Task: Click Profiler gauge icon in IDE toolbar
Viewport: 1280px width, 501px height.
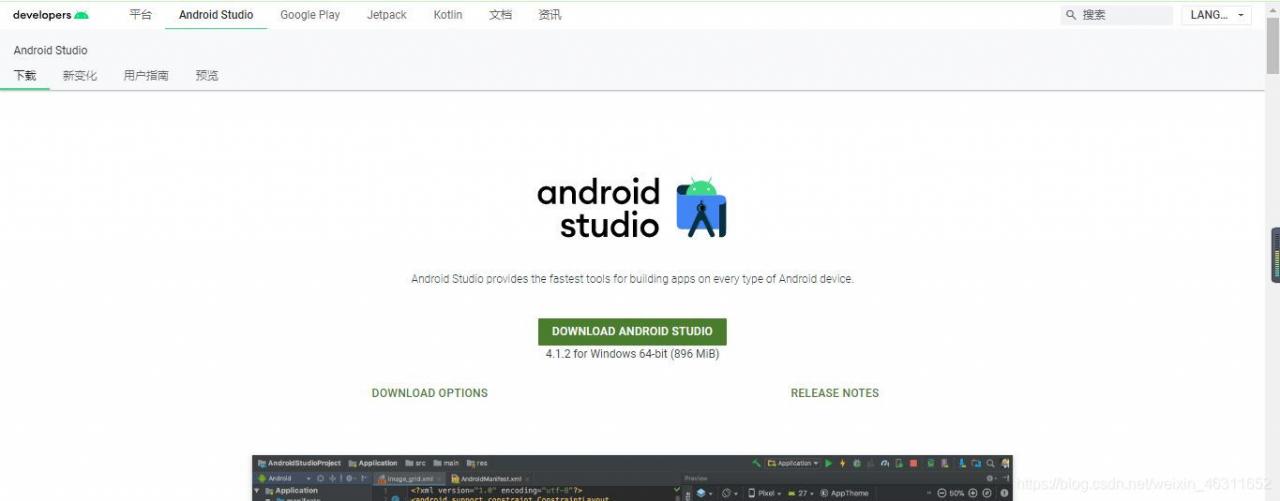Action: [884, 463]
